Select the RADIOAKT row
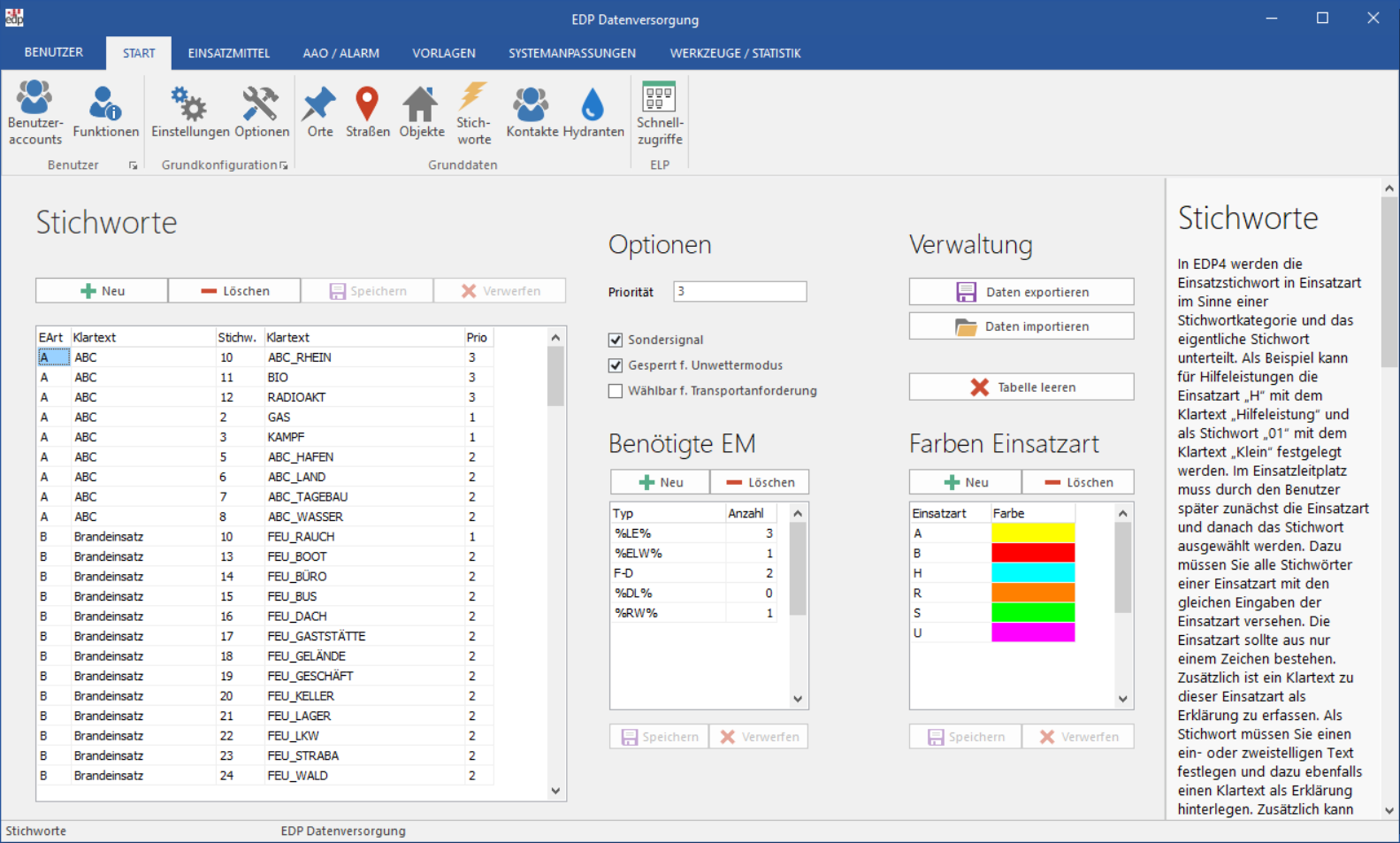Image resolution: width=1400 pixels, height=843 pixels. pos(264,397)
